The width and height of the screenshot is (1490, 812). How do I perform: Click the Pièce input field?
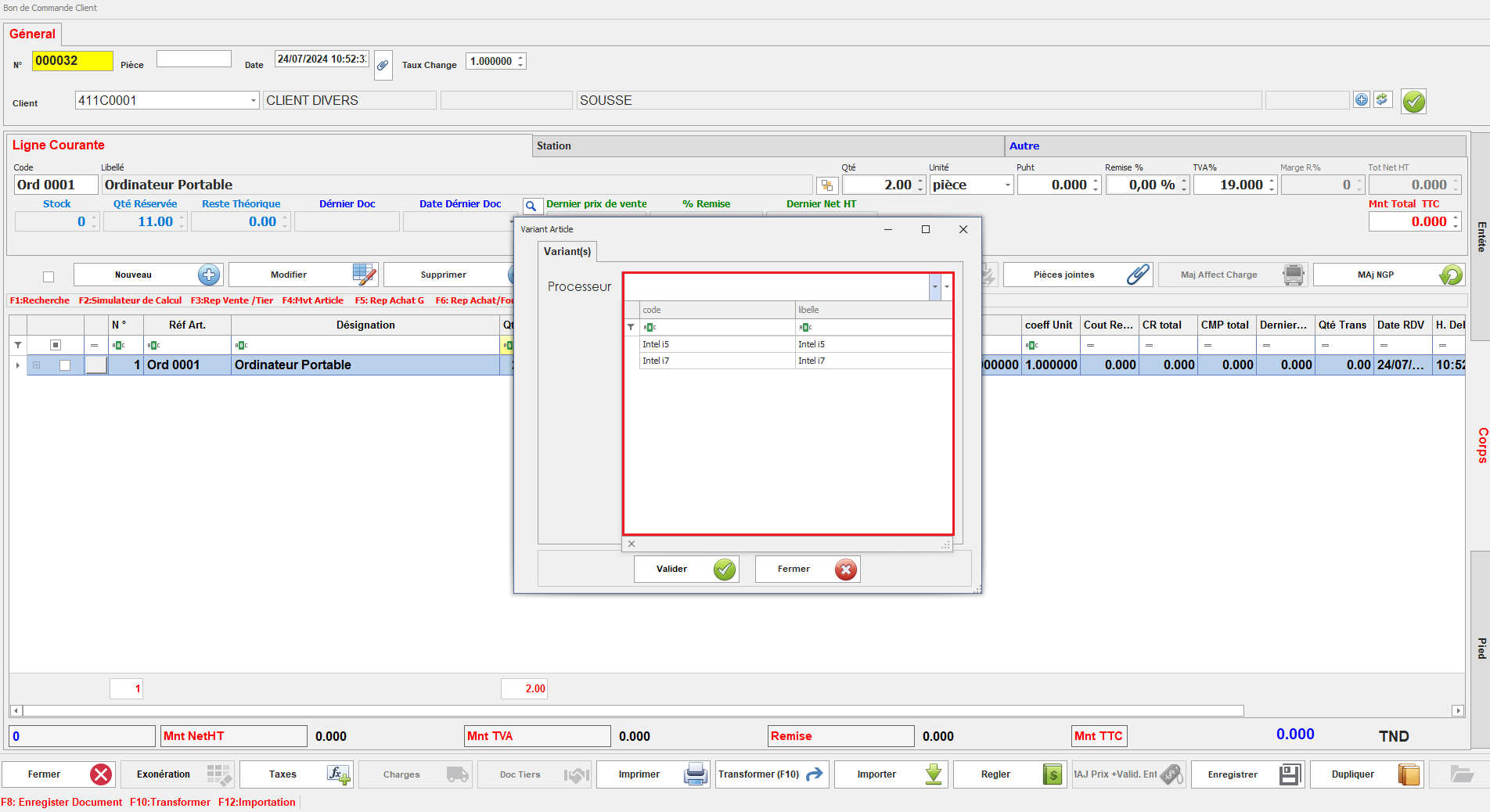pos(194,59)
